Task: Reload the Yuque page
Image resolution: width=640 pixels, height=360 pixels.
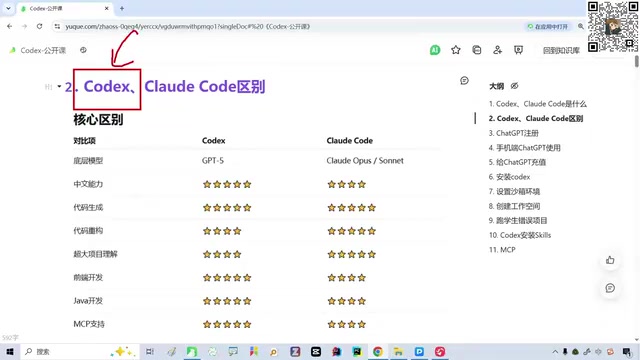Action: [x=39, y=26]
